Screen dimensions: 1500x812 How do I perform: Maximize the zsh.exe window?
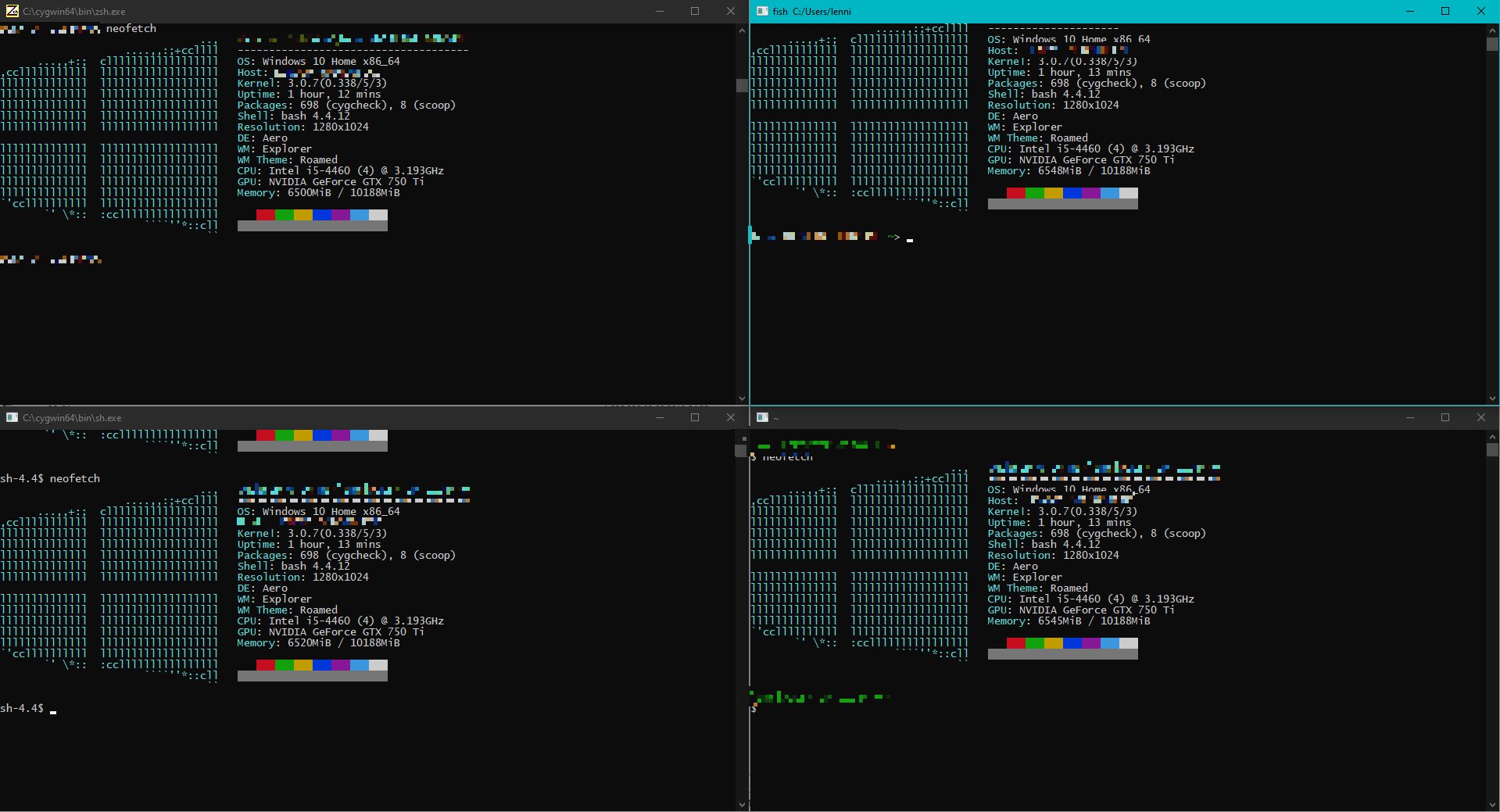coord(695,11)
